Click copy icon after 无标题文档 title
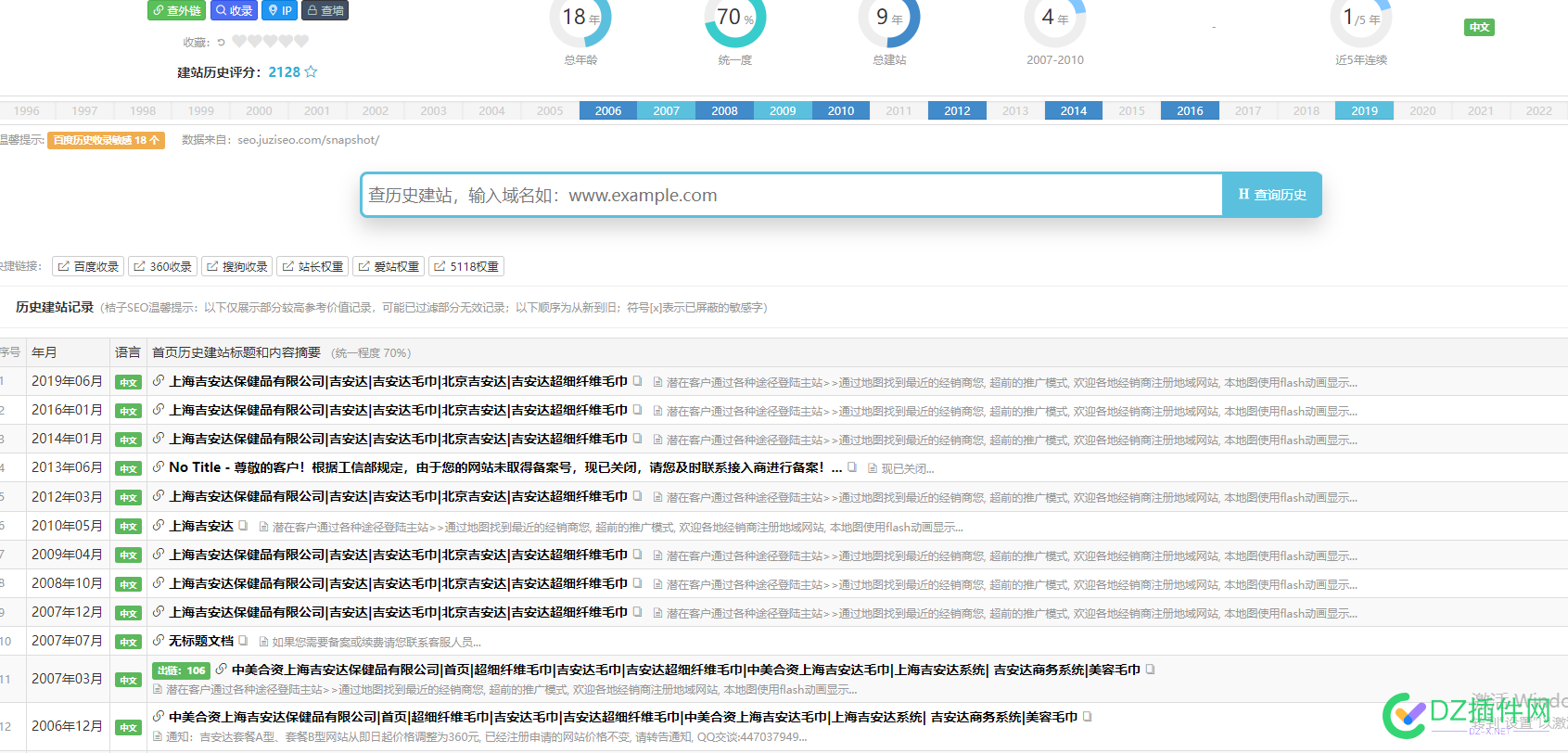 pyautogui.click(x=243, y=641)
